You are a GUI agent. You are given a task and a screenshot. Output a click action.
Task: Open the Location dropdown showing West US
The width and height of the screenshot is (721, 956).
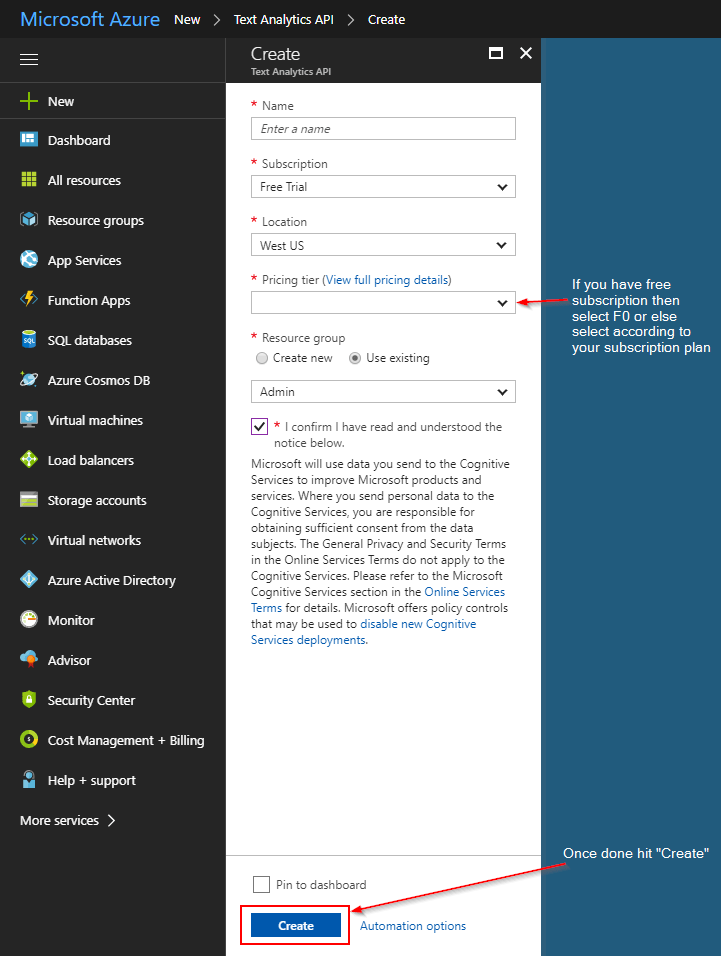tap(383, 245)
